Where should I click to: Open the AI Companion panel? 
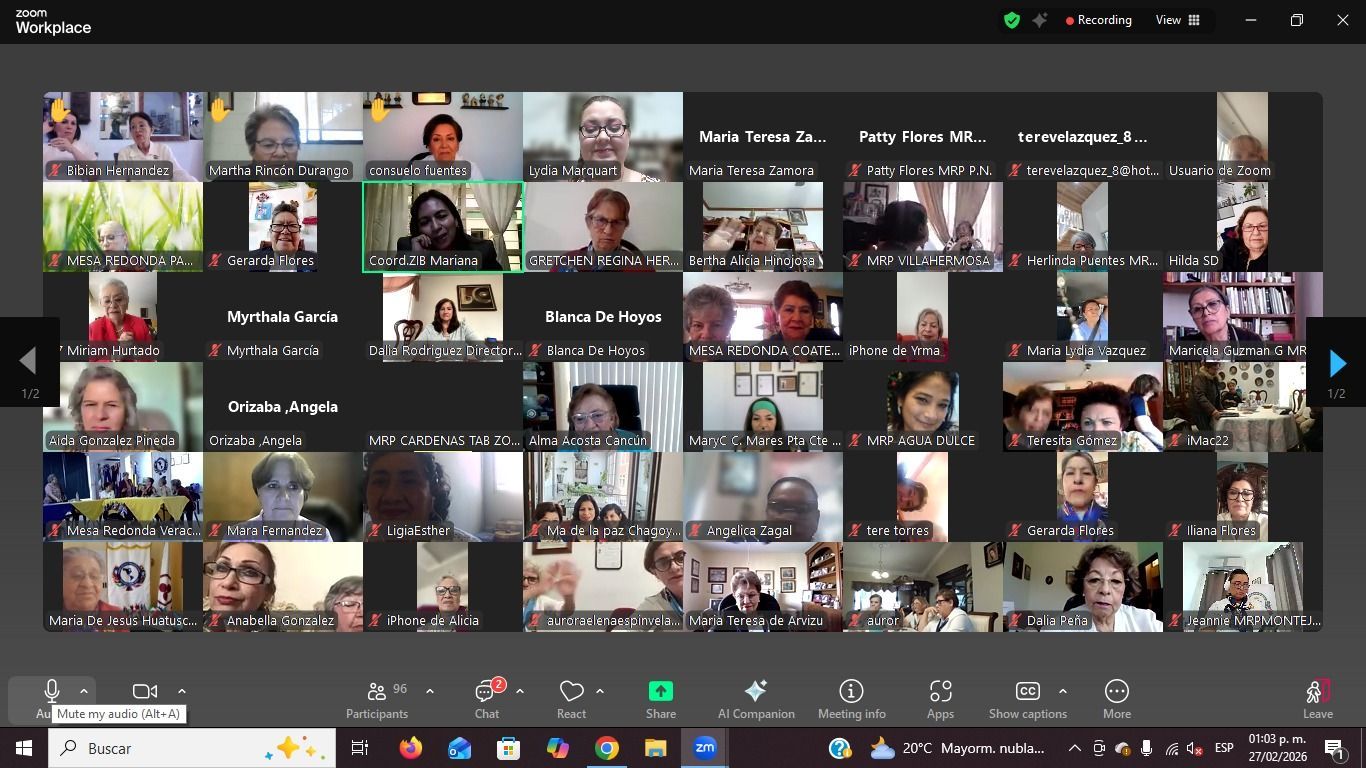click(756, 699)
